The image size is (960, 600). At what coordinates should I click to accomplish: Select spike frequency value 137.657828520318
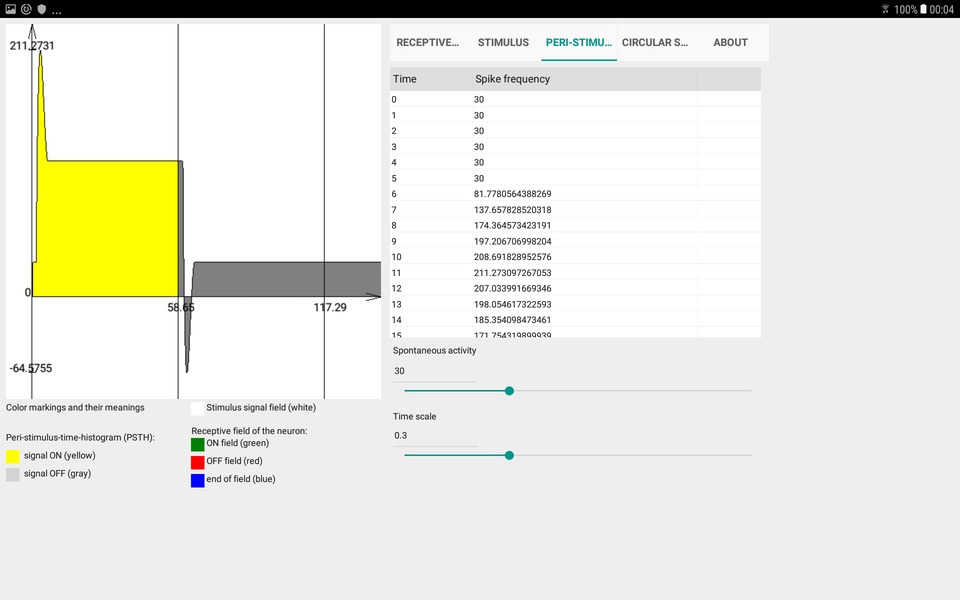click(x=512, y=209)
